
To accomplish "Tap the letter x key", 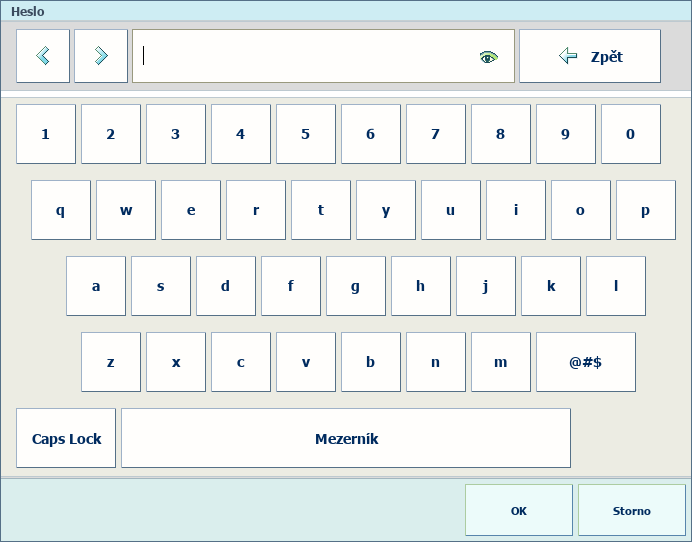I will click(x=176, y=362).
